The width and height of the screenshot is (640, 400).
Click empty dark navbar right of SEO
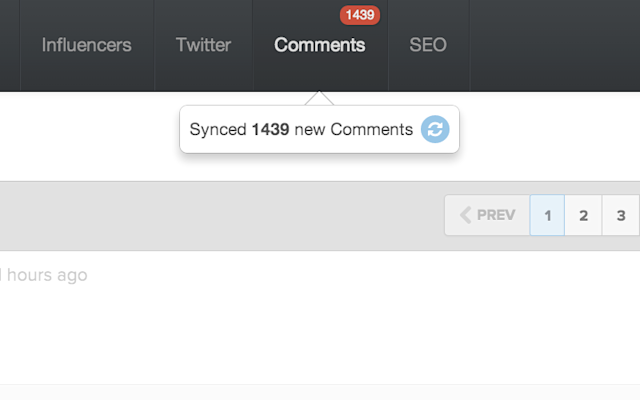click(555, 45)
